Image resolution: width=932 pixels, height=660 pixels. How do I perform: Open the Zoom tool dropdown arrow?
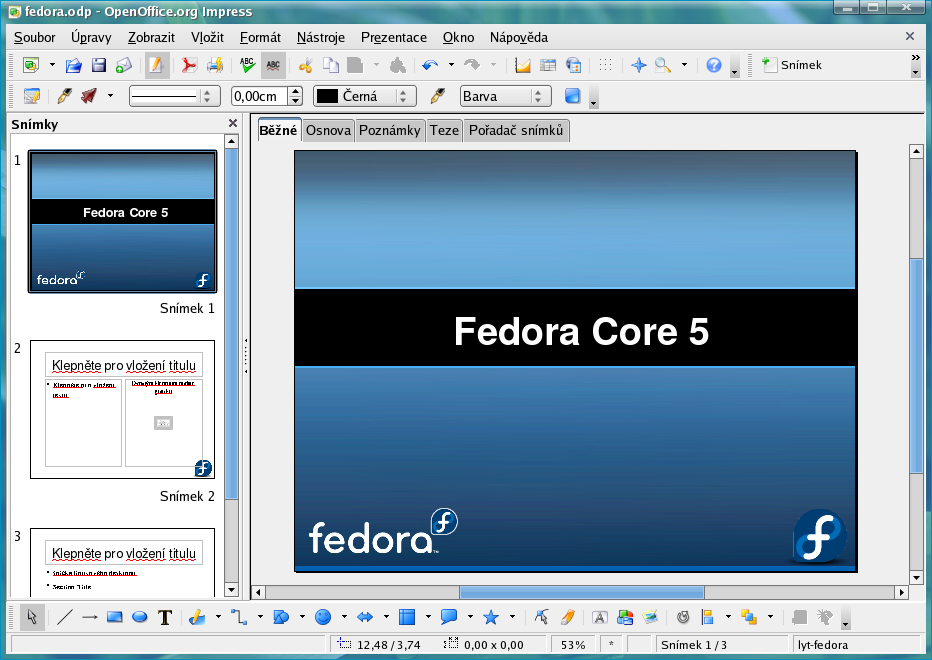tap(684, 65)
